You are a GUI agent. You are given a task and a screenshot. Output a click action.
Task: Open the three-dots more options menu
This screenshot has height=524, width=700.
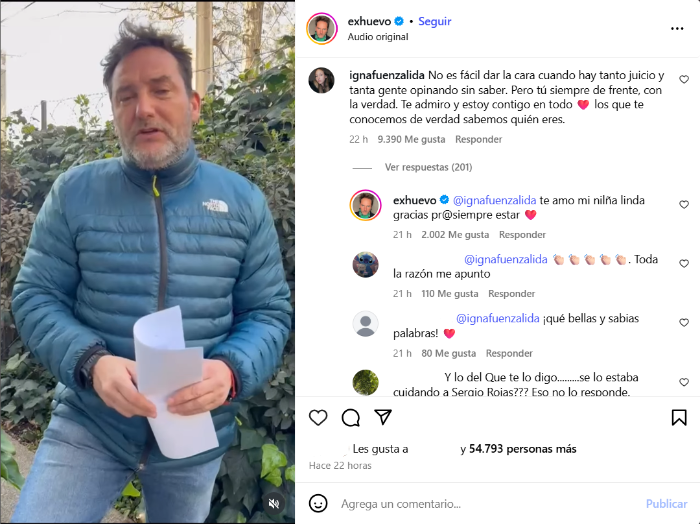click(677, 29)
